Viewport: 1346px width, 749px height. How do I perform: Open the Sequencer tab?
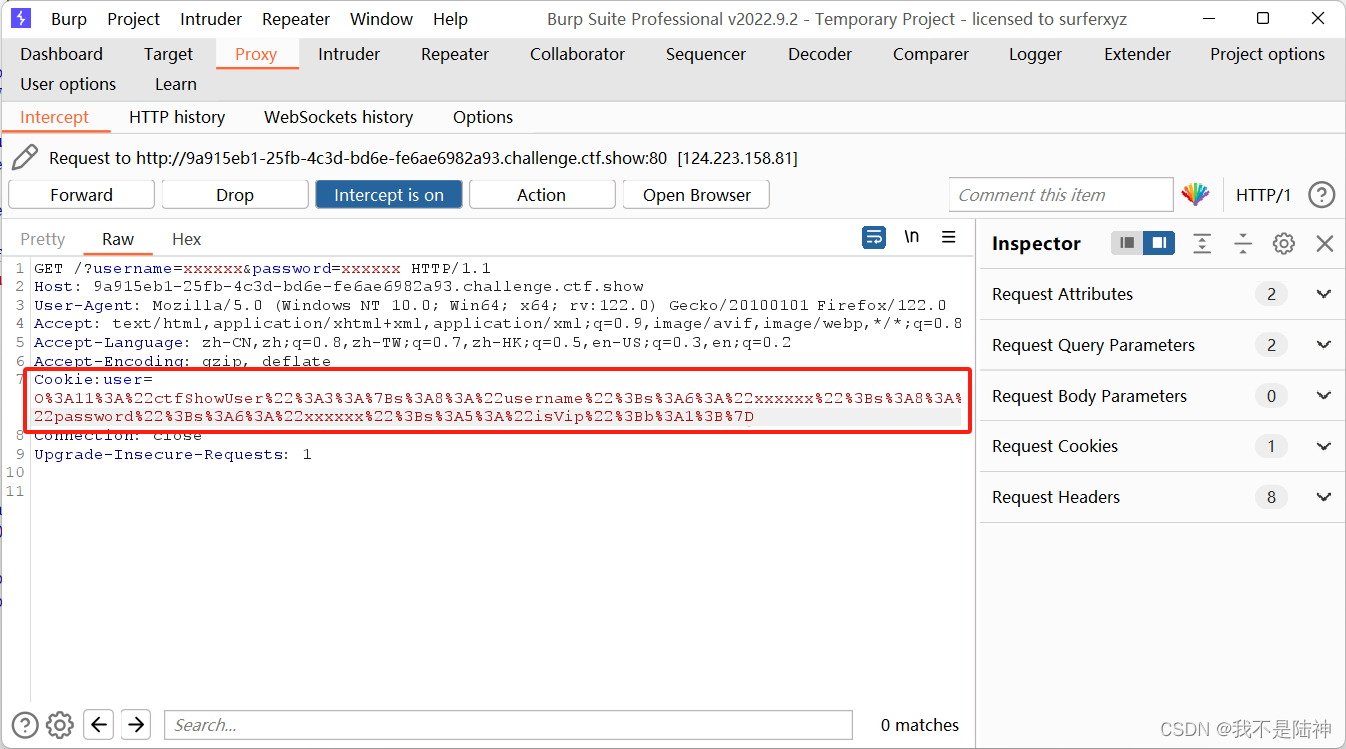706,54
